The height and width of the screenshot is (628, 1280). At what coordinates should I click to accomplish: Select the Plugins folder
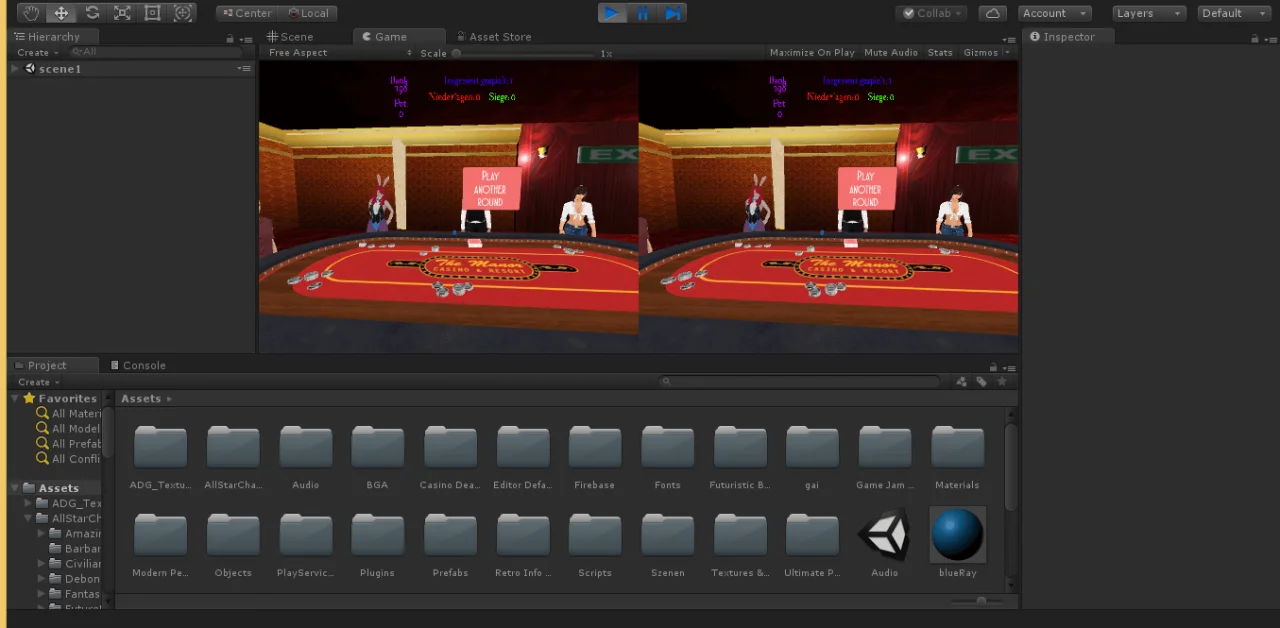coord(377,545)
